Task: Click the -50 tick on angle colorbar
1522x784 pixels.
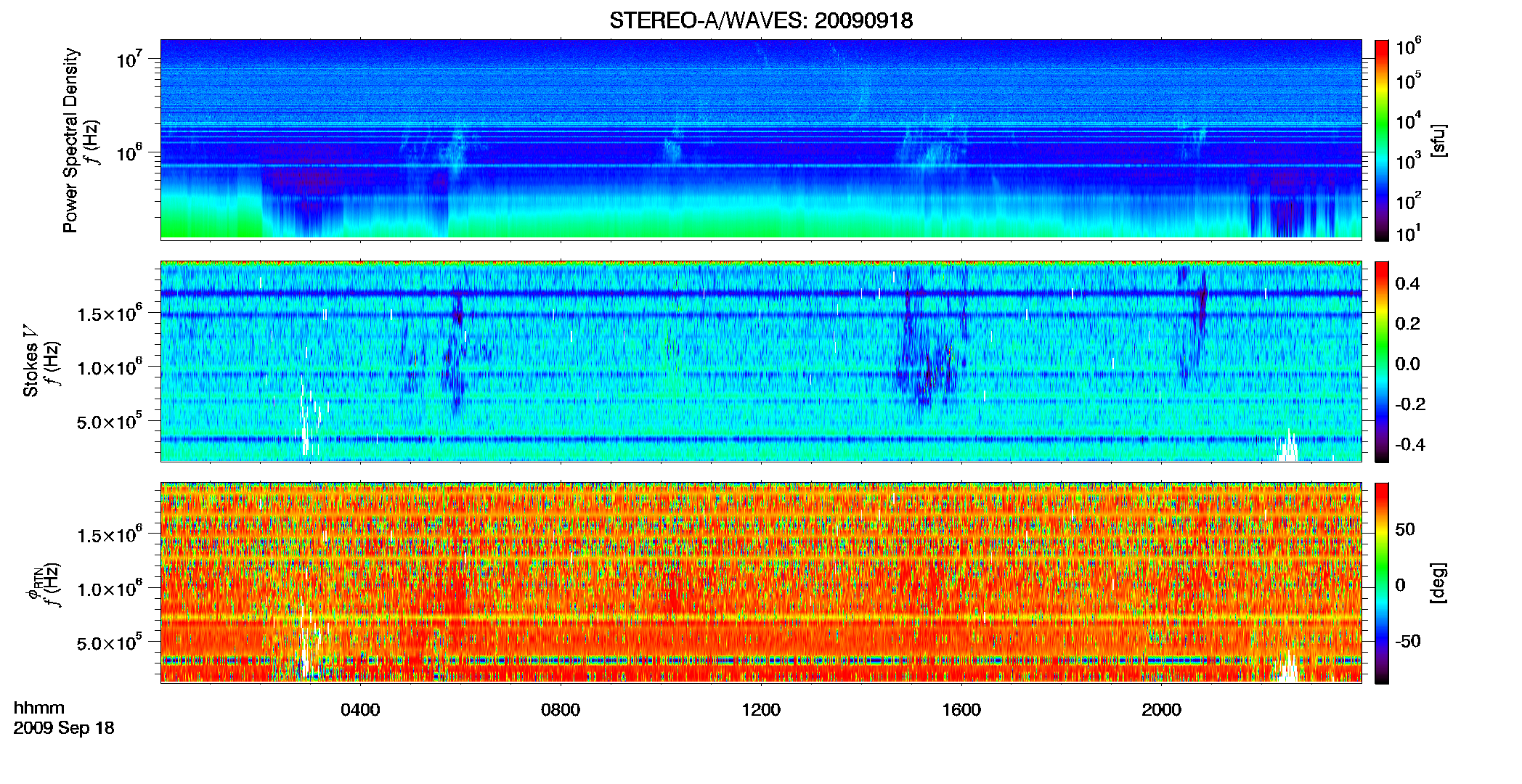Action: tap(1407, 641)
